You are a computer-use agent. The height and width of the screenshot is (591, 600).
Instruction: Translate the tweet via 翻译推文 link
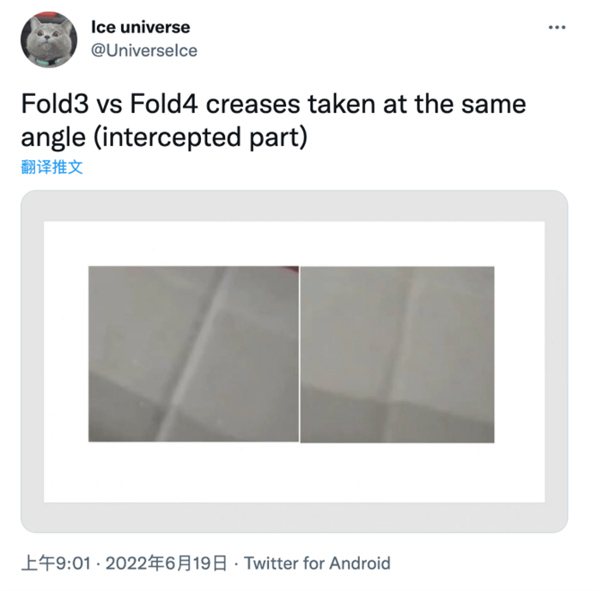tap(52, 167)
